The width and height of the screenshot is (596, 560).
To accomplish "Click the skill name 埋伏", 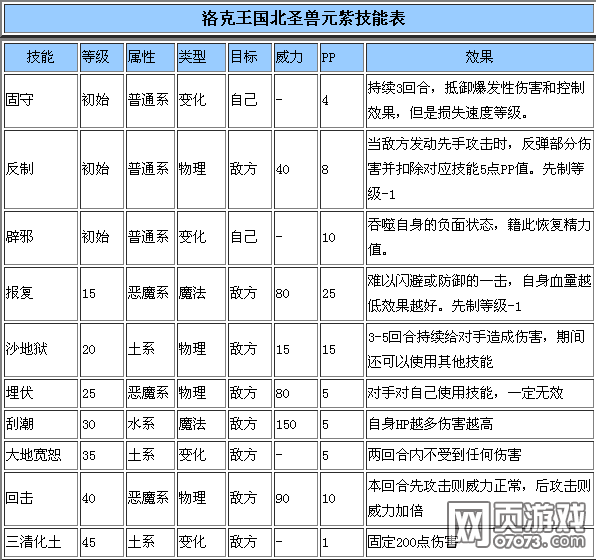I will [19, 393].
